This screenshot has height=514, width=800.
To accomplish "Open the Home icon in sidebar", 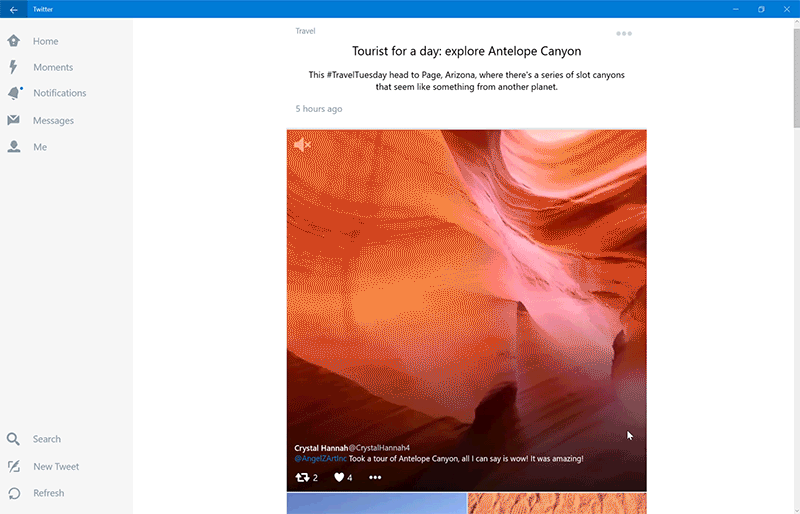I will [x=14, y=41].
